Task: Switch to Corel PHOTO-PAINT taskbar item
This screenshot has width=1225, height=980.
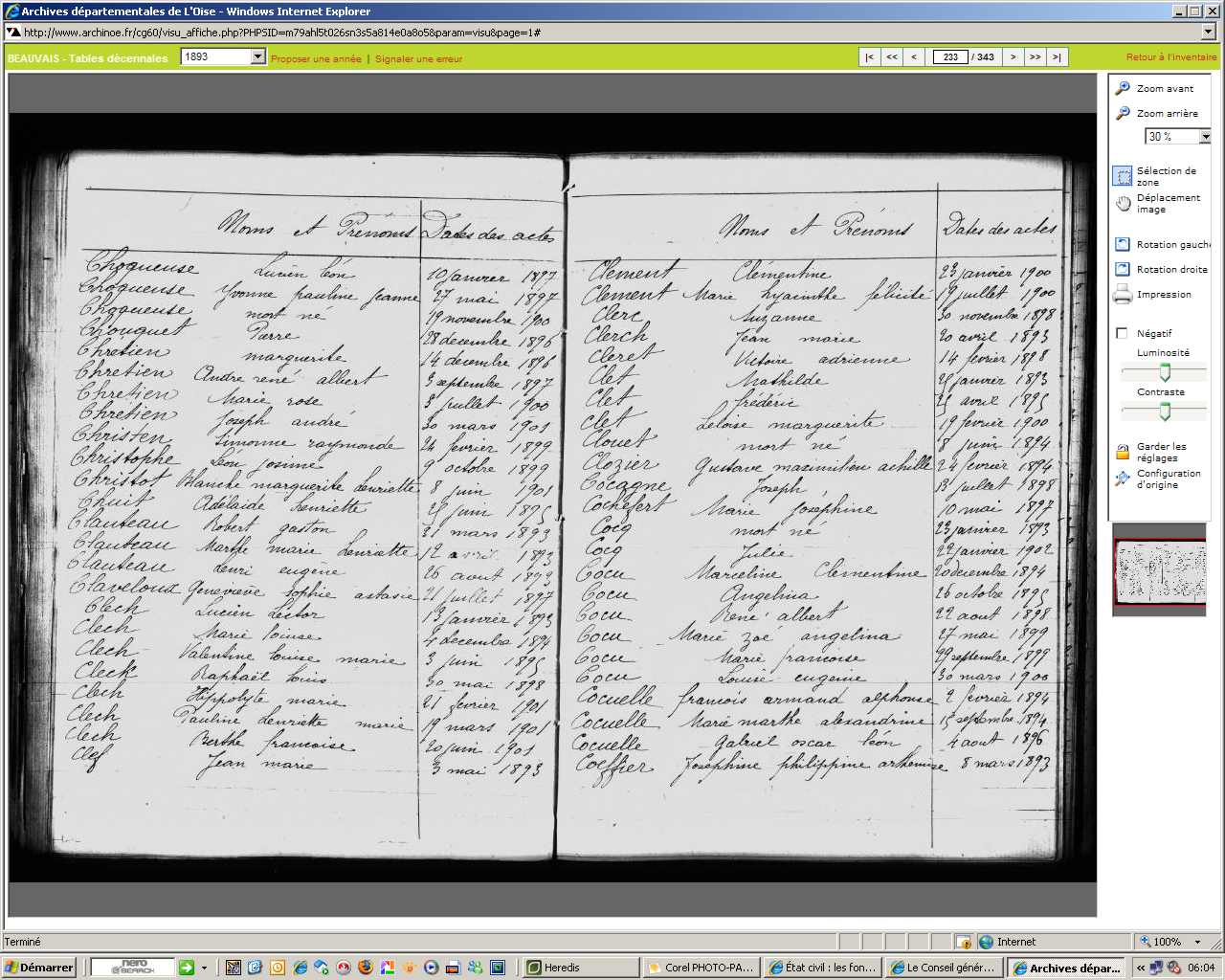Action: click(701, 968)
